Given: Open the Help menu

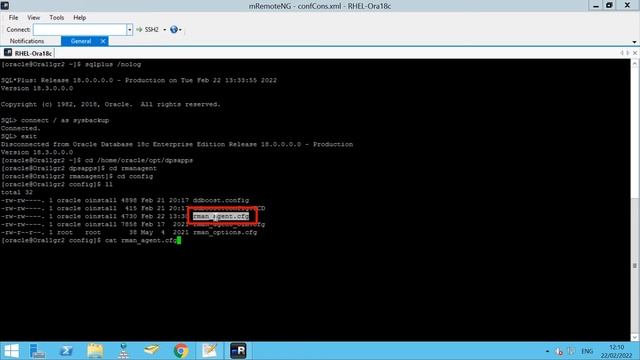Looking at the screenshot, I should tap(80, 18).
